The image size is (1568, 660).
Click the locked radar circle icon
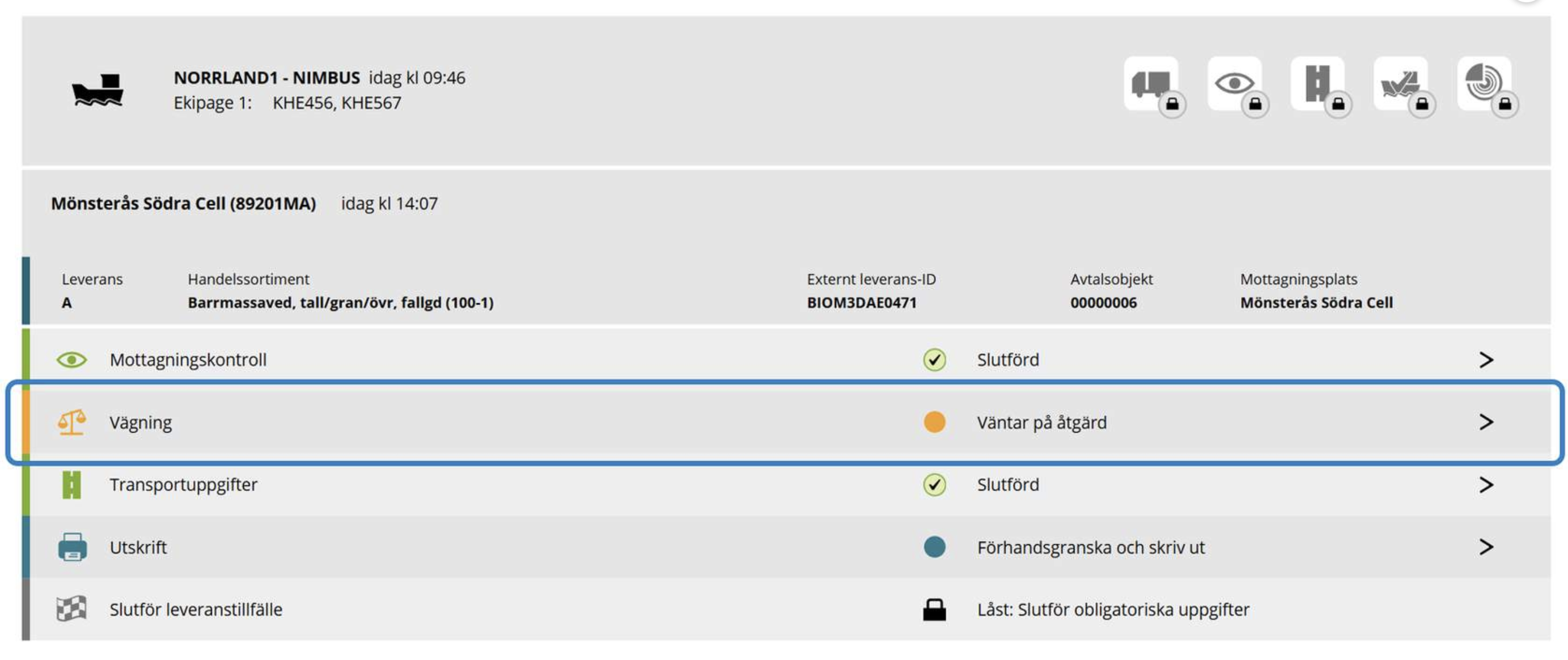click(1484, 83)
